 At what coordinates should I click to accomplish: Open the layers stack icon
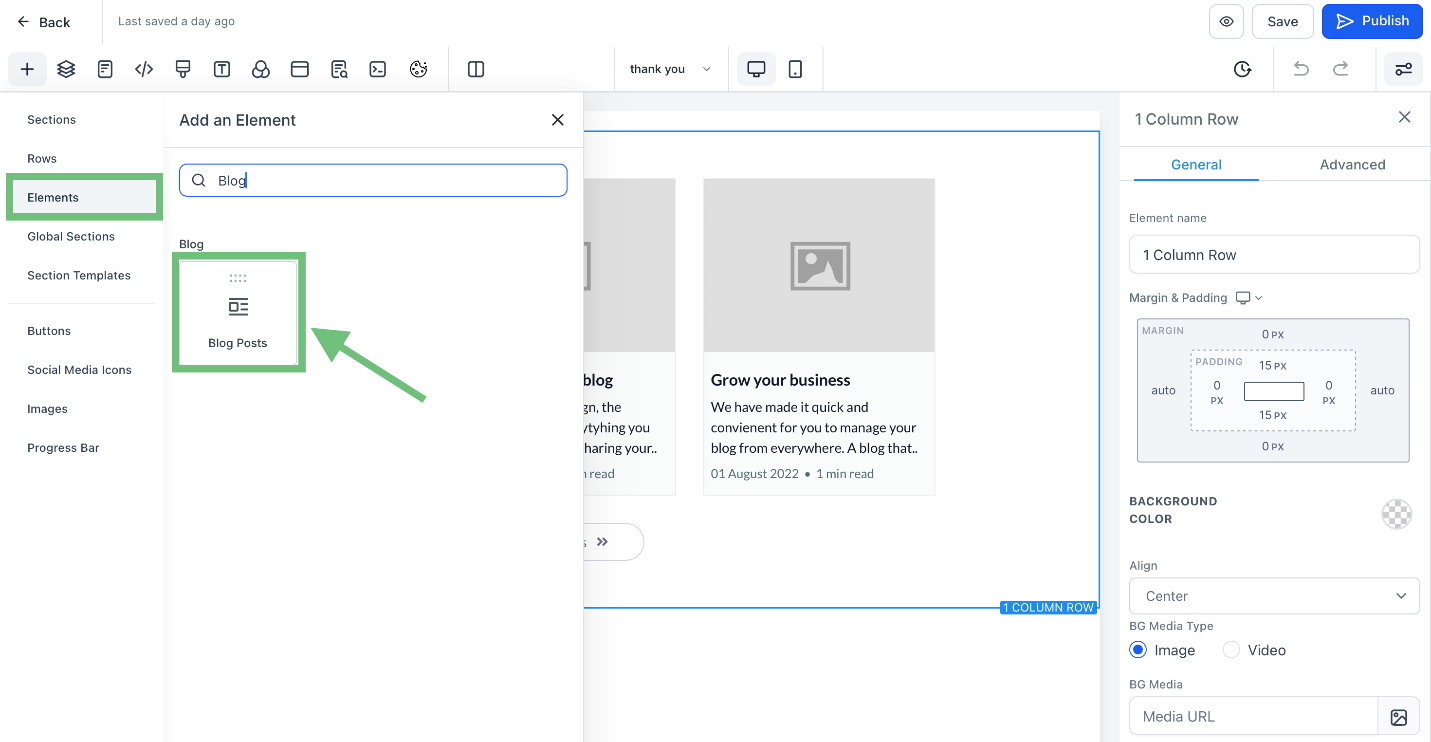click(66, 69)
